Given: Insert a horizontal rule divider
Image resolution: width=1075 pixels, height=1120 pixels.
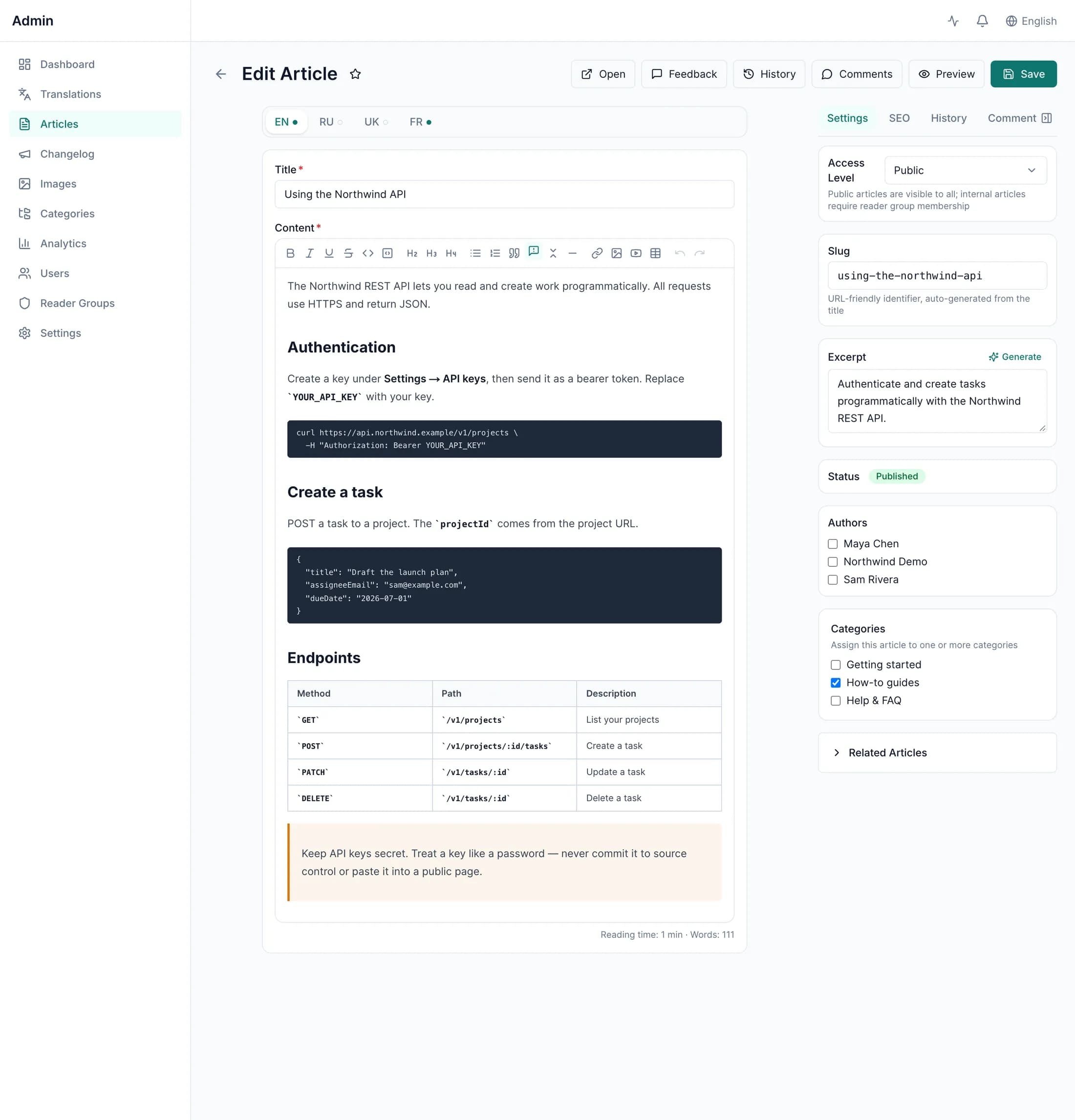Looking at the screenshot, I should coord(573,253).
